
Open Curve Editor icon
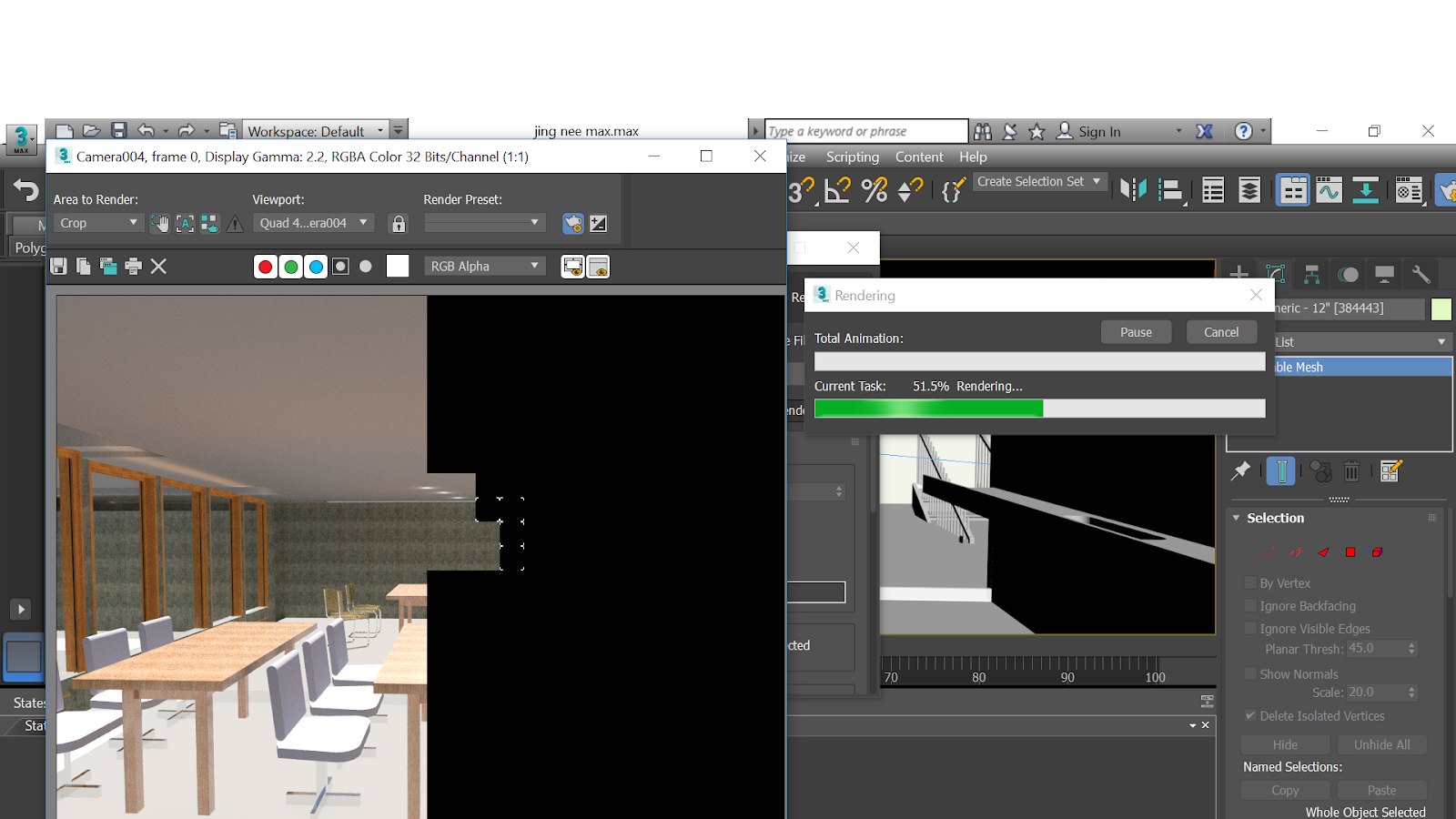click(x=1329, y=190)
